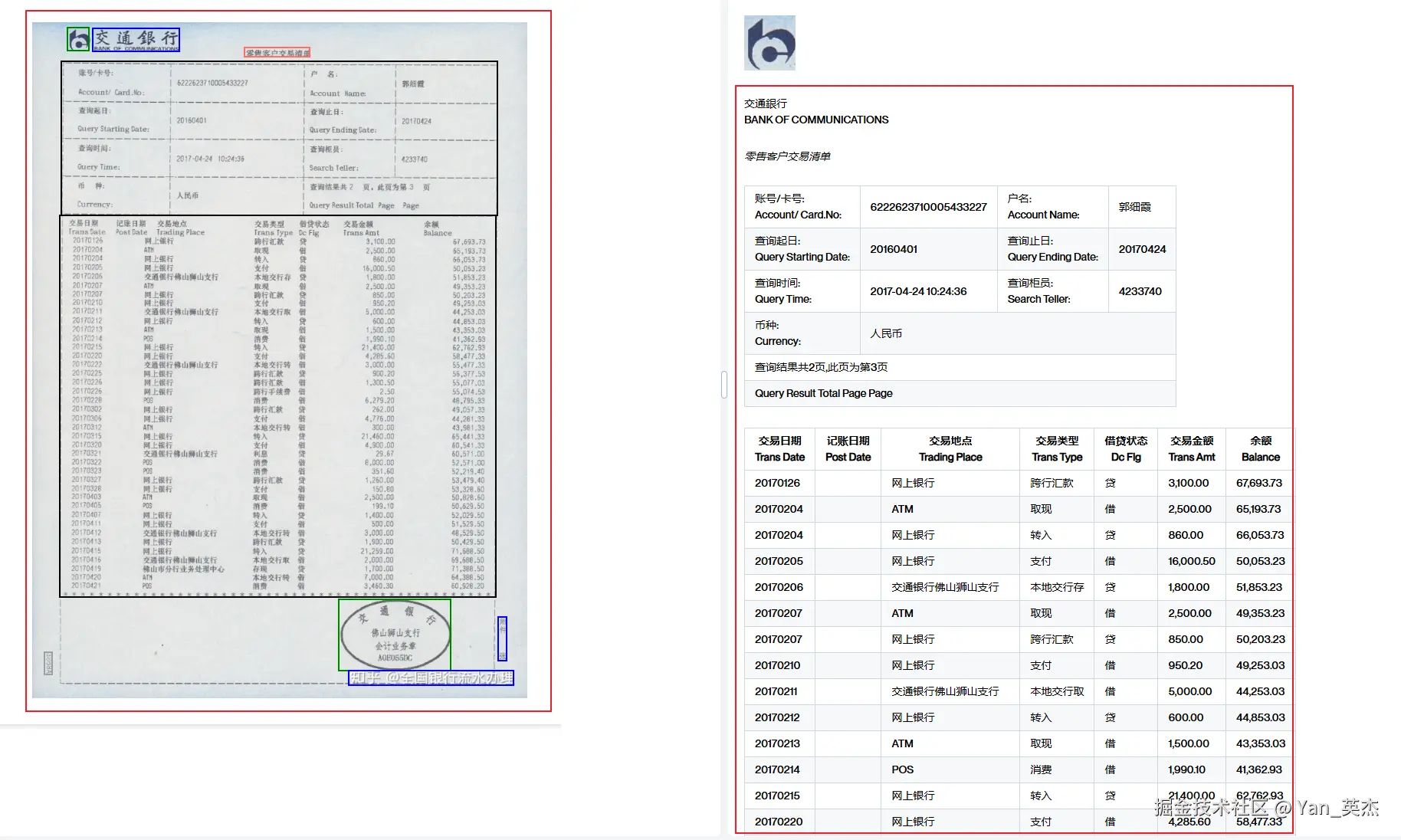Viewport: 1401px width, 840px height.
Task: Select the round 佛山狮山支行 stamp on the scan
Action: click(x=395, y=635)
